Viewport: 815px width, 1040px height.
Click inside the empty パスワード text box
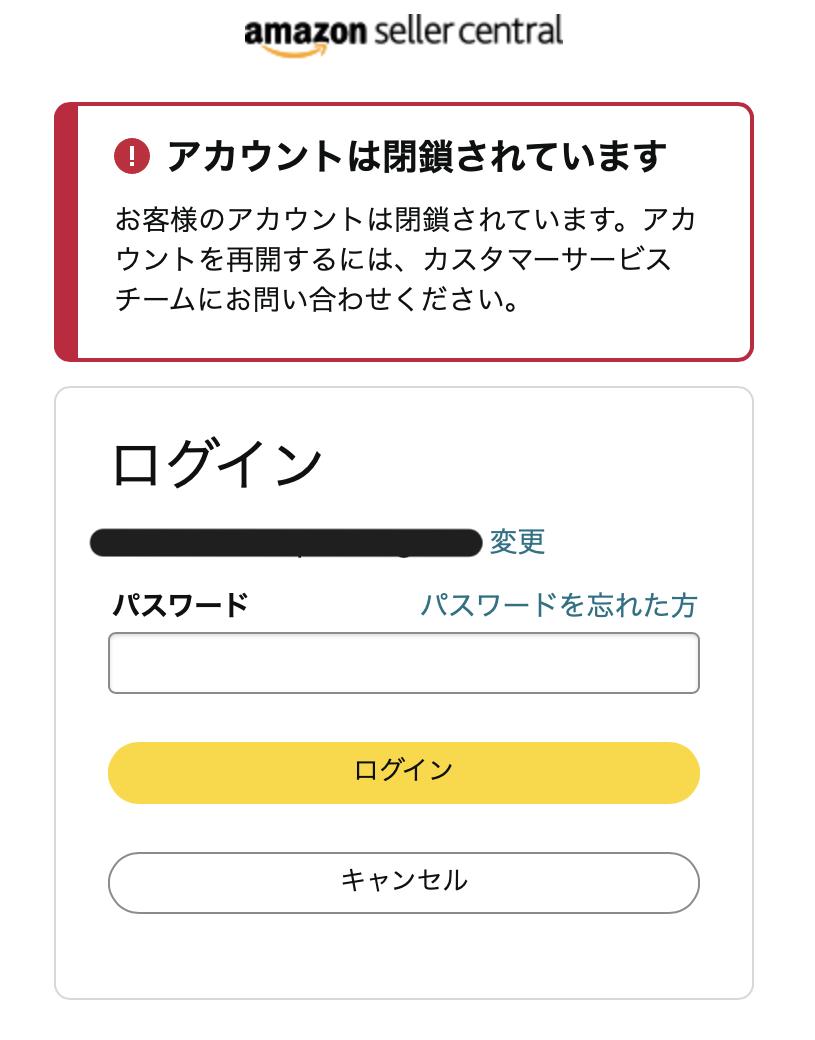pyautogui.click(x=403, y=662)
